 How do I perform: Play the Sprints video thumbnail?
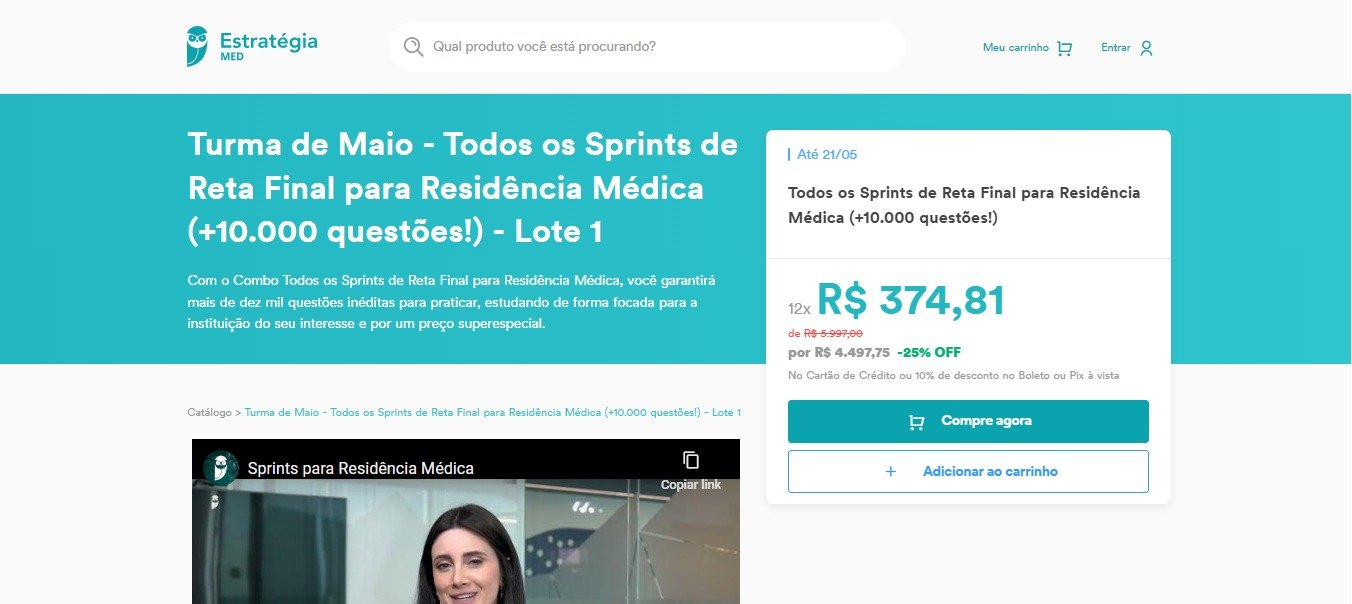click(466, 540)
